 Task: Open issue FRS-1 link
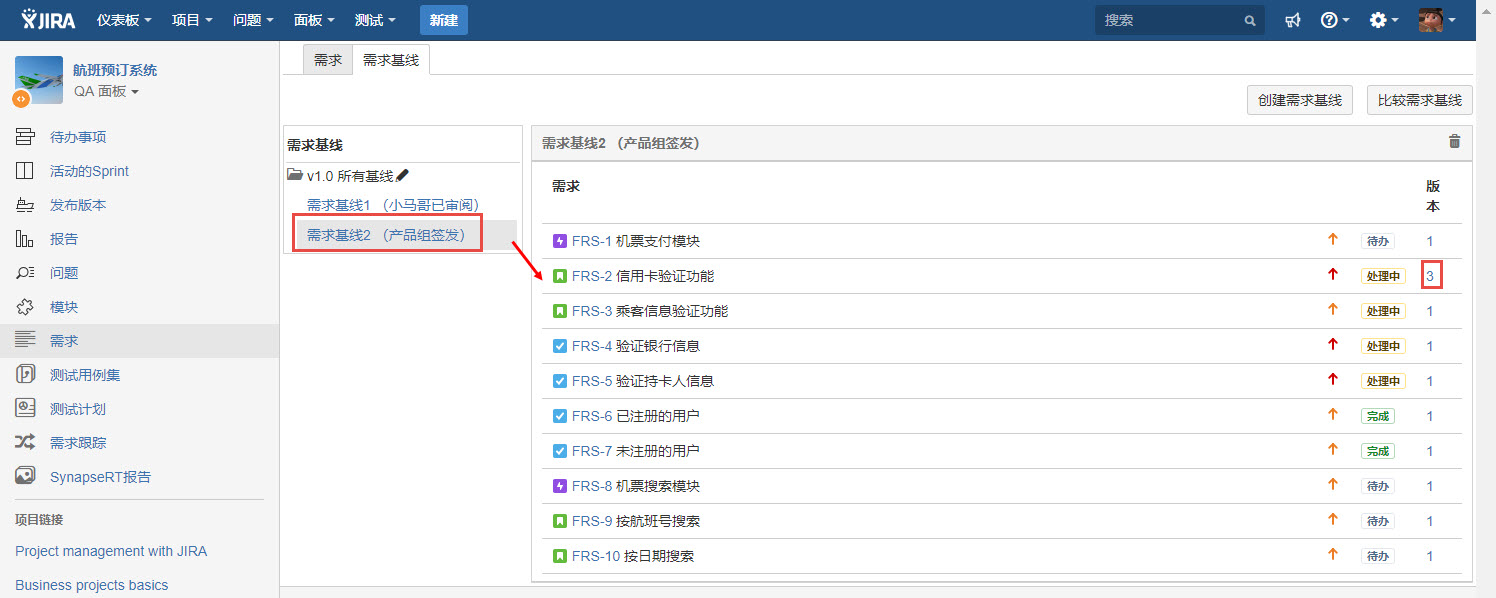(592, 241)
